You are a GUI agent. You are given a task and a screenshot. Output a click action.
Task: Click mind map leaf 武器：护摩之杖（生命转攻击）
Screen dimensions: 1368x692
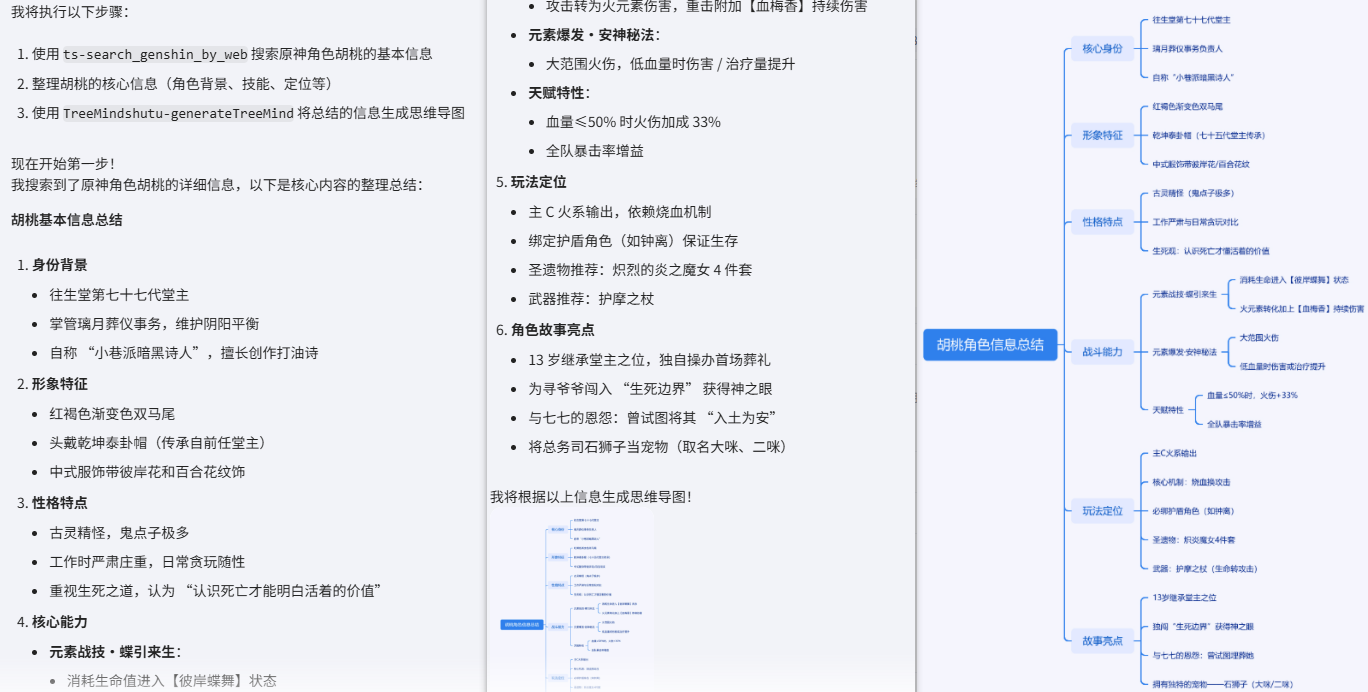tap(1204, 569)
